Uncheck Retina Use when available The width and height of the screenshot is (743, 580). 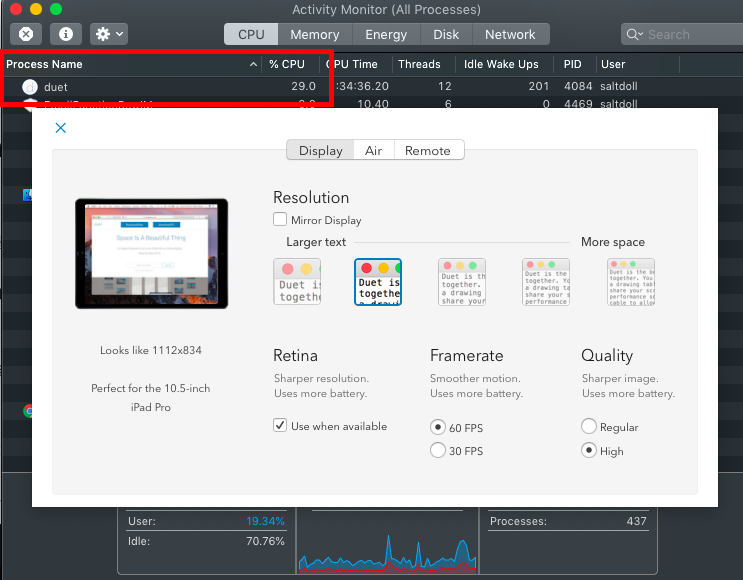(280, 425)
